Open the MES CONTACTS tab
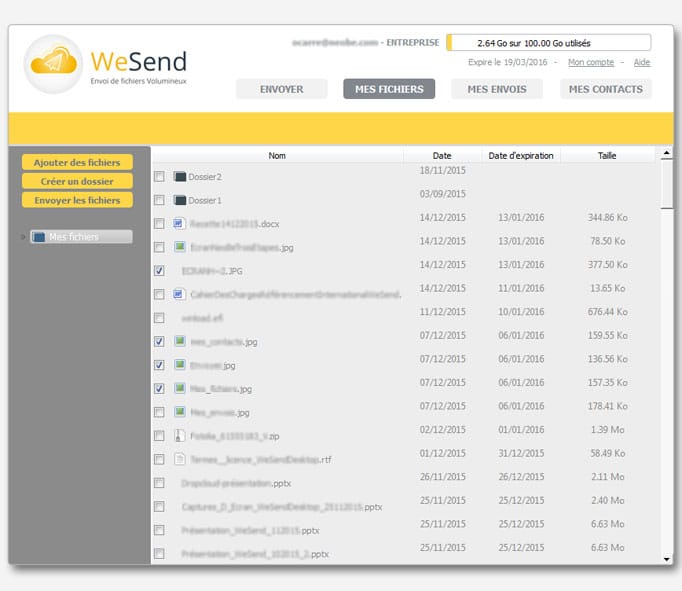Image resolution: width=682 pixels, height=591 pixels. [x=605, y=89]
